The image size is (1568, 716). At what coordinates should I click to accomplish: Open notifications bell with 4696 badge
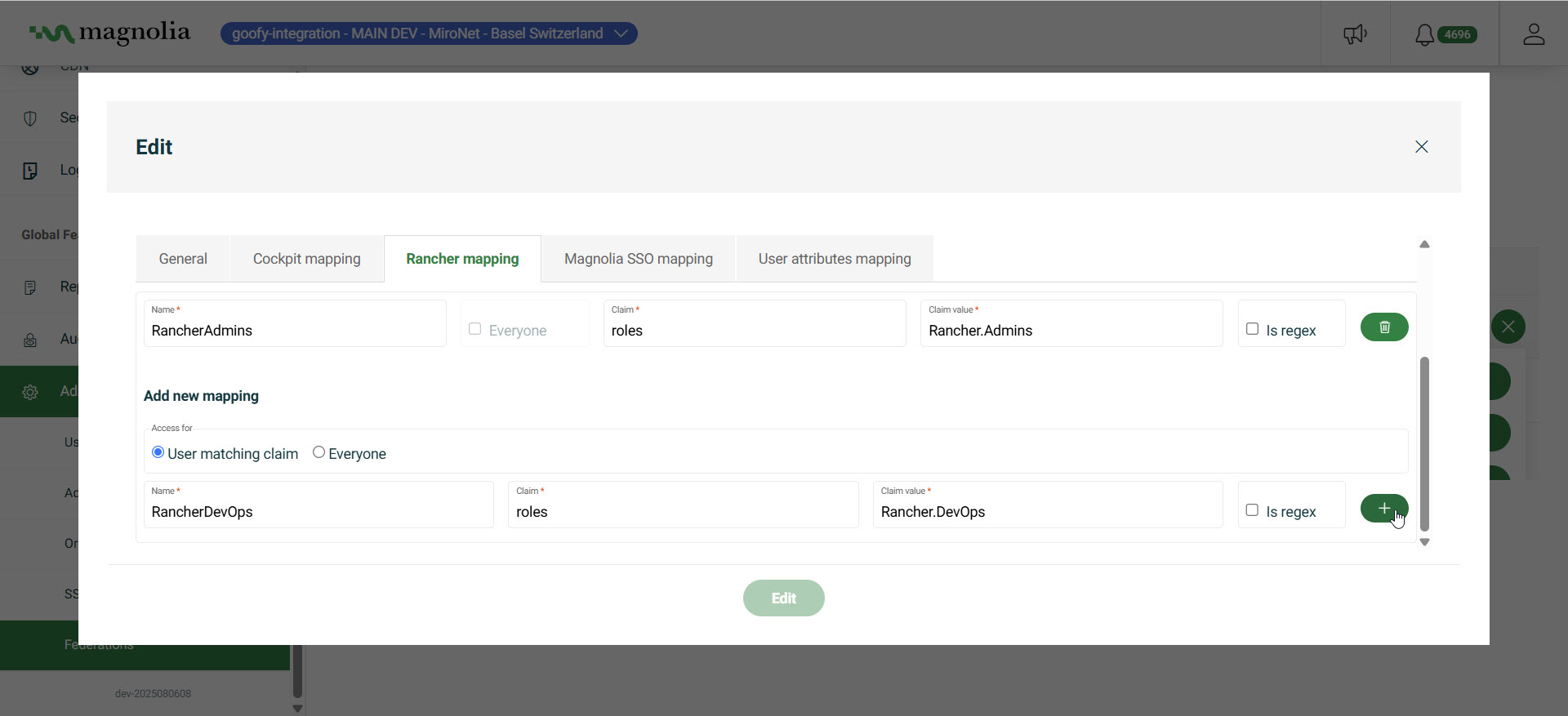[x=1445, y=34]
